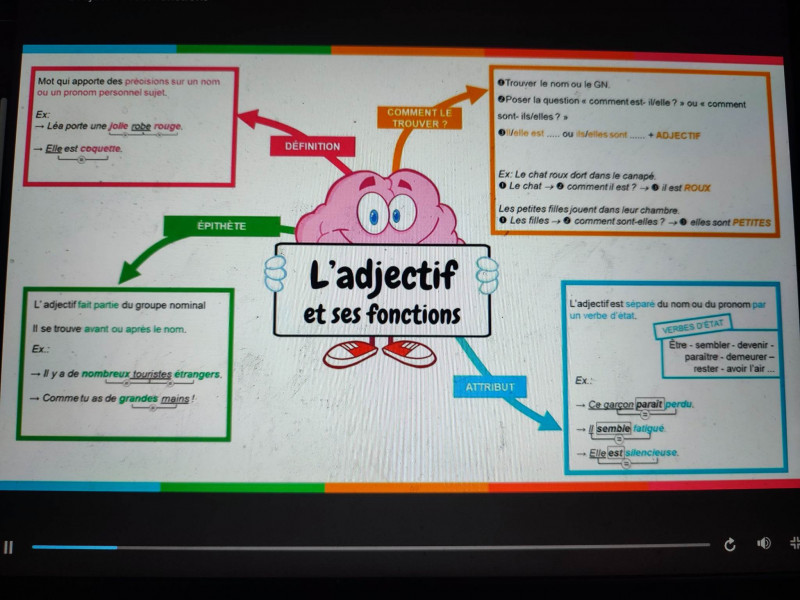Click the green ÉPITHÈTE label
Viewport: 800px width, 600px height.
pos(221,227)
